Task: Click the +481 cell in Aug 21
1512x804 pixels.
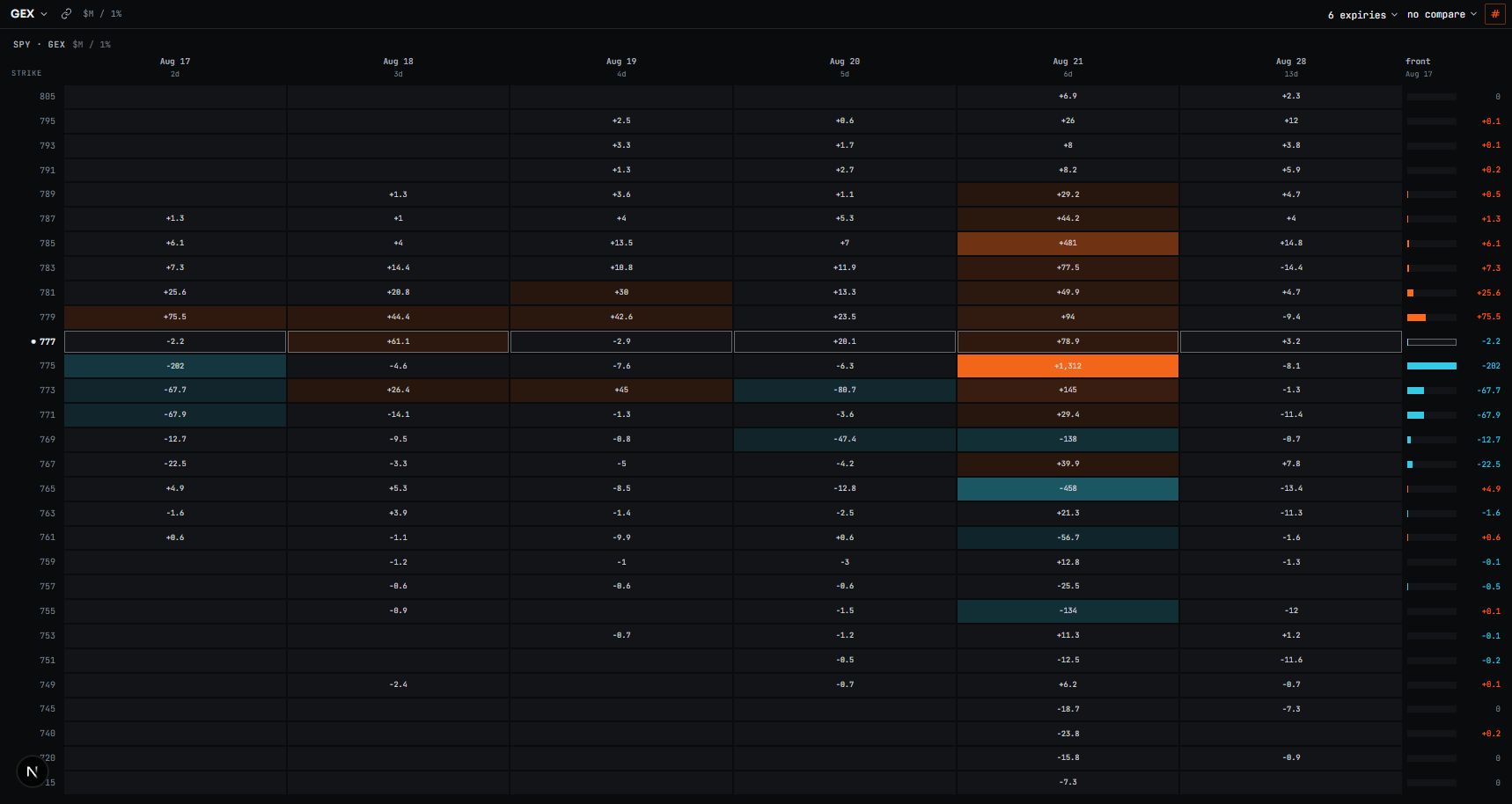Action: click(1068, 243)
